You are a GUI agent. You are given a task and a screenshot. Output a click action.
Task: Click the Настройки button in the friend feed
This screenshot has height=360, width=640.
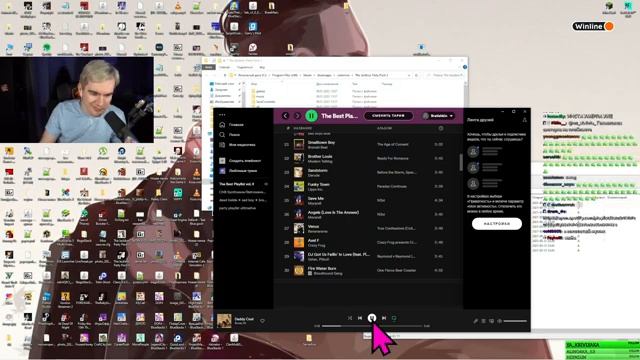coord(497,224)
